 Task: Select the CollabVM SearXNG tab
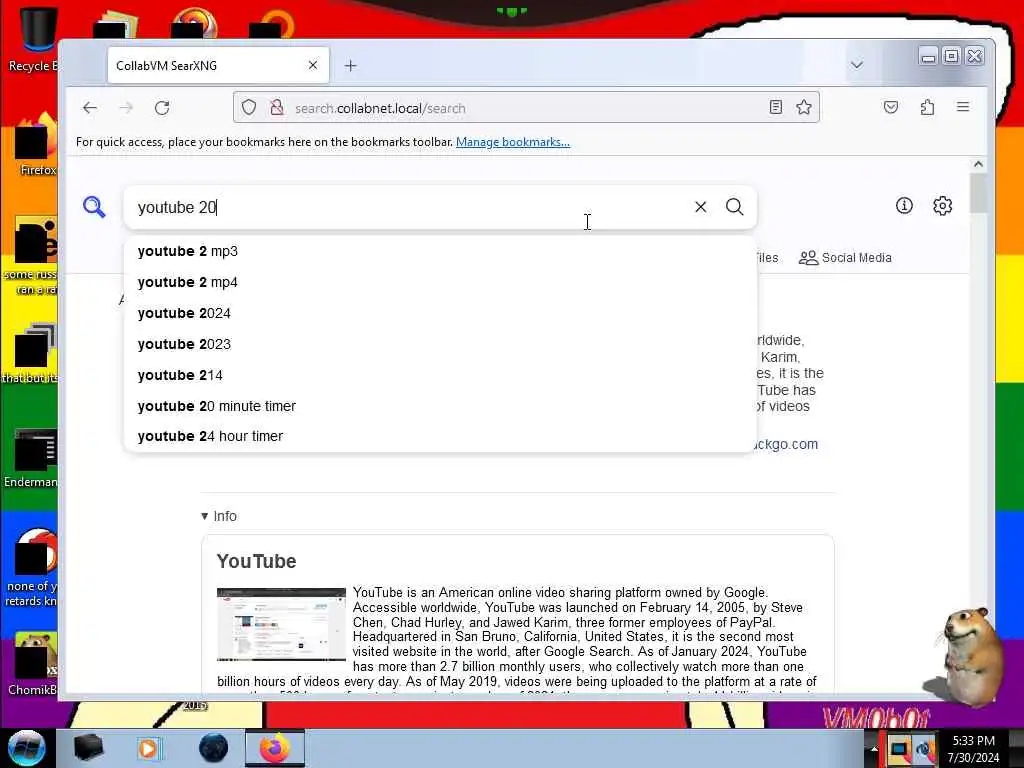coord(218,65)
